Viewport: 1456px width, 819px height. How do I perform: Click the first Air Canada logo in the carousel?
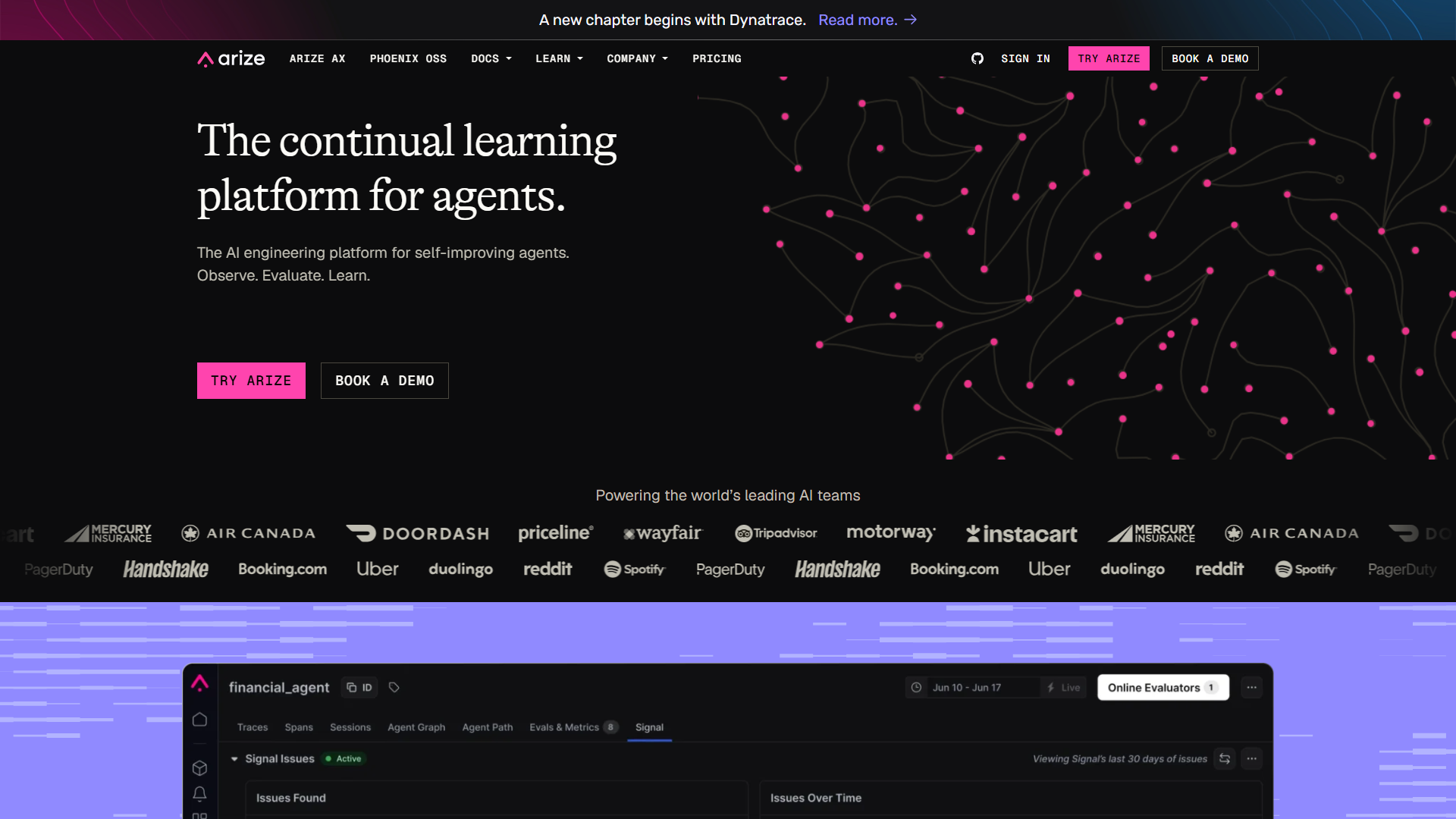(x=248, y=533)
